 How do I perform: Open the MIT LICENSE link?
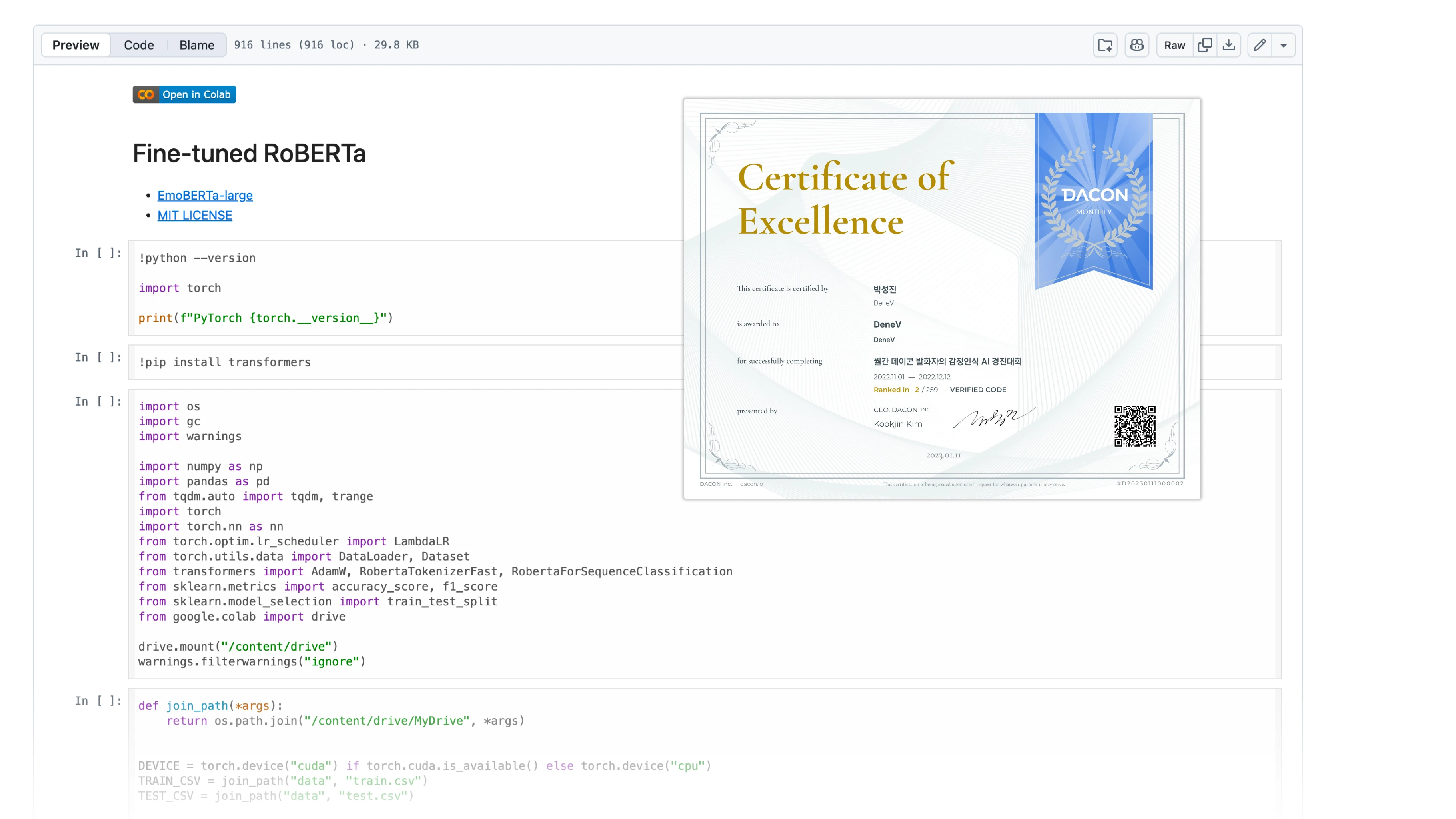point(194,216)
